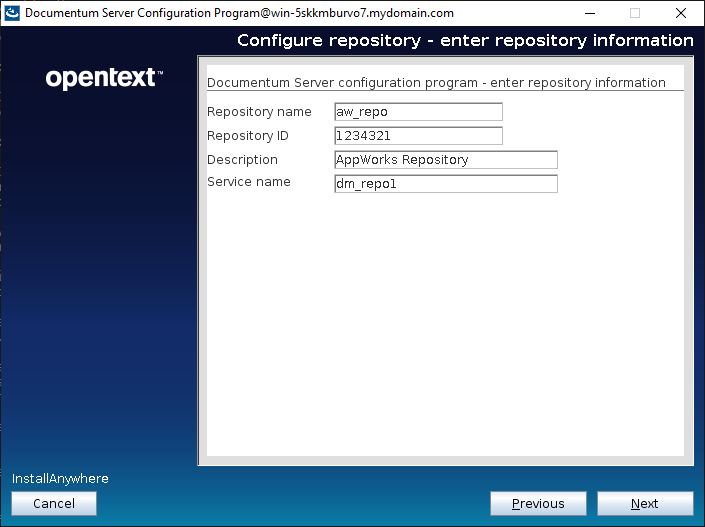Viewport: 705px width, 527px height.
Task: Click the Service name label
Action: coord(248,182)
